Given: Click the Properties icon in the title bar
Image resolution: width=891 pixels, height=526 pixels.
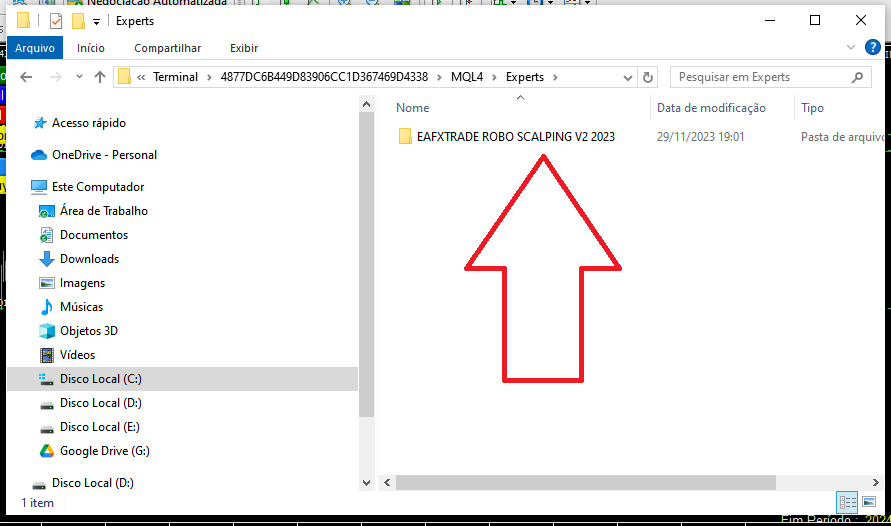Looking at the screenshot, I should (x=56, y=20).
